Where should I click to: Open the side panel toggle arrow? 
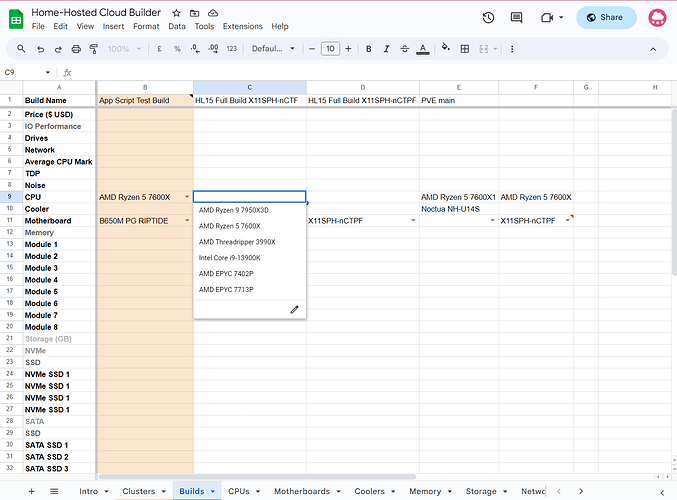click(662, 492)
